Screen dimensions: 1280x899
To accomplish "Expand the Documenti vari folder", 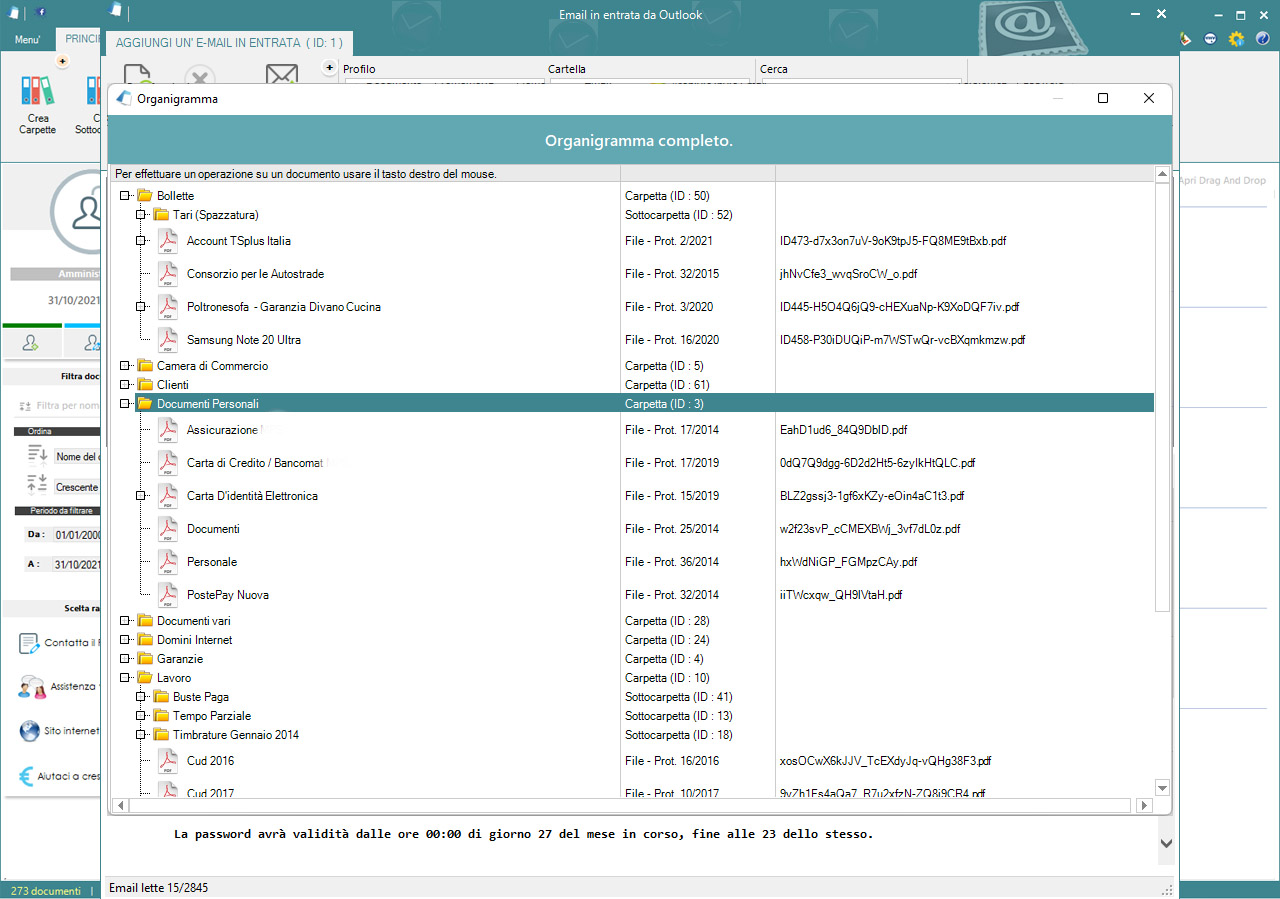I will tap(125, 621).
